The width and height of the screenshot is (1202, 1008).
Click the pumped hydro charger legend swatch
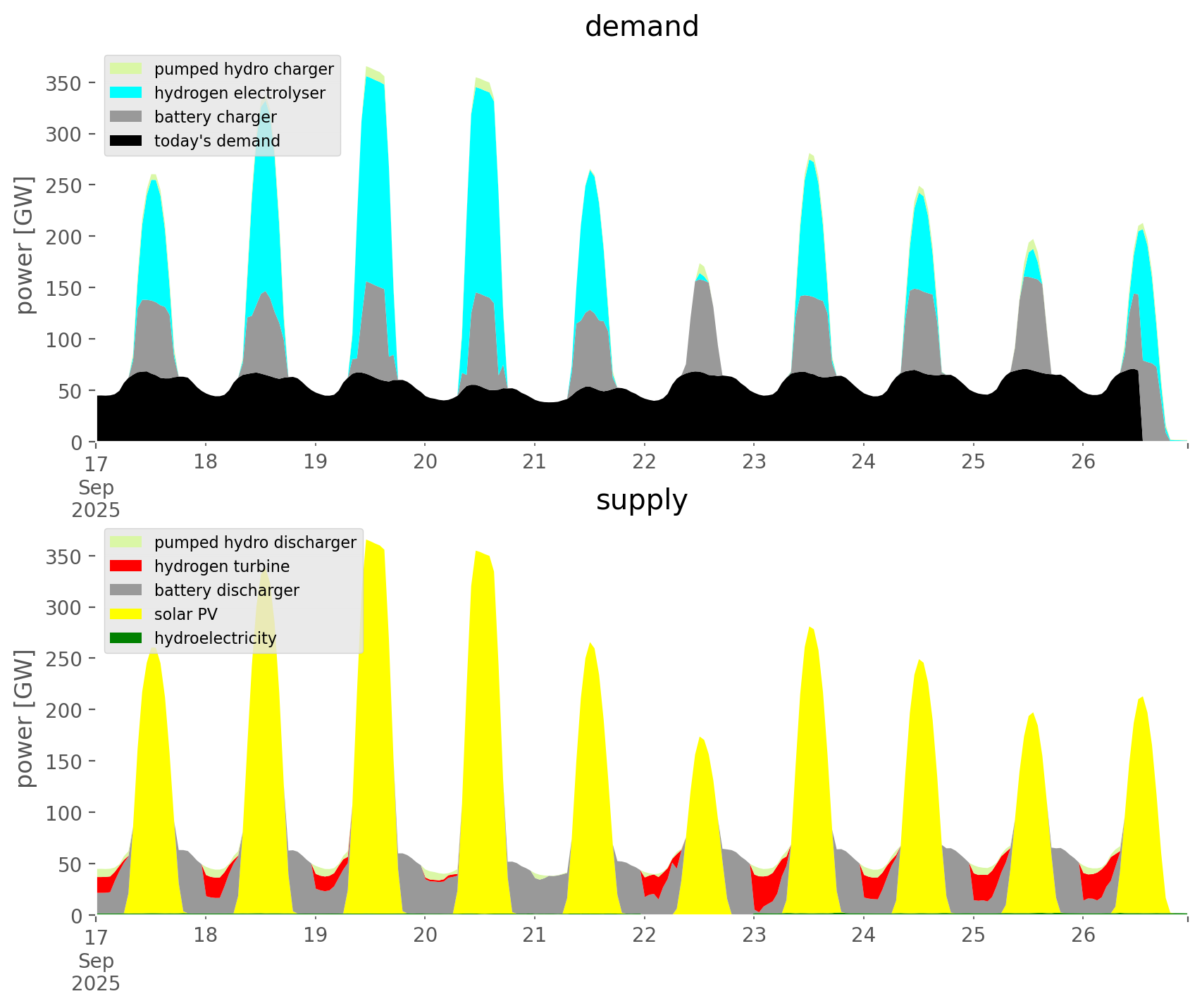point(126,69)
